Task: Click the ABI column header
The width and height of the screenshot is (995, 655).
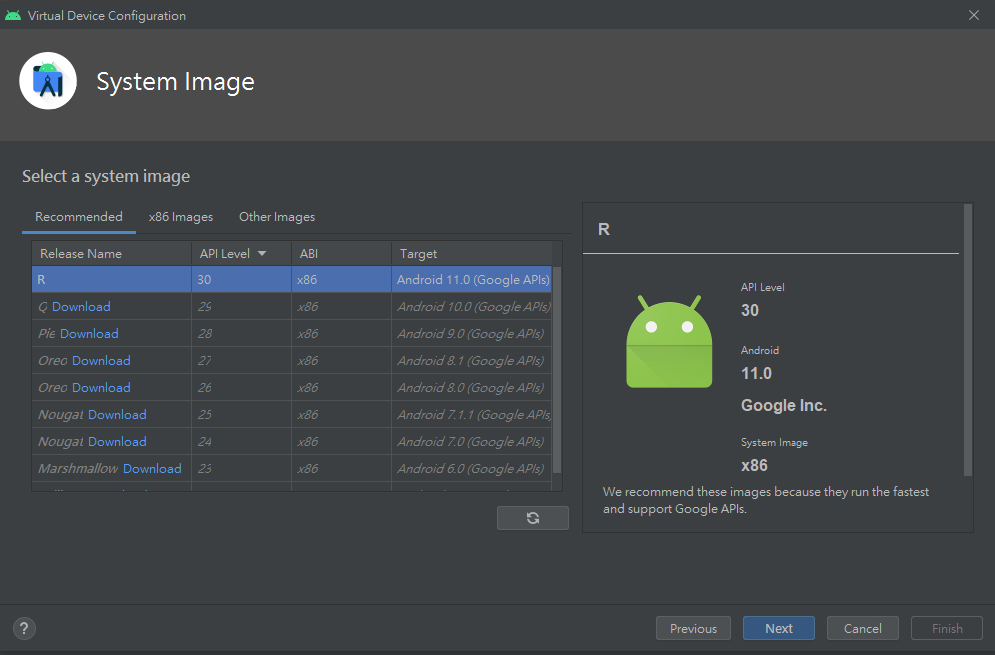Action: pyautogui.click(x=341, y=253)
